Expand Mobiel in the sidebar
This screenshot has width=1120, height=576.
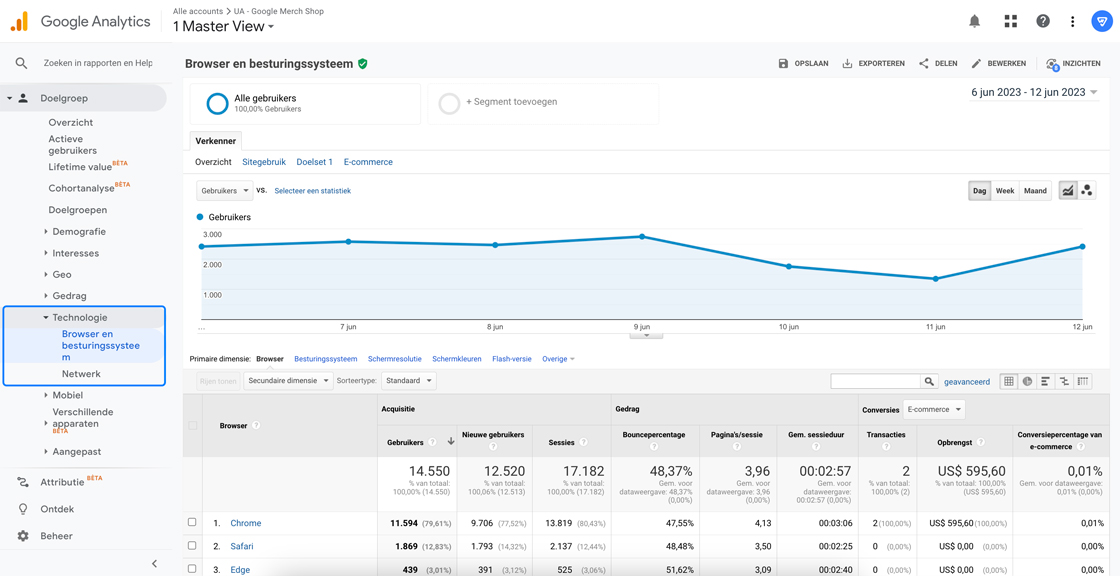pos(67,395)
